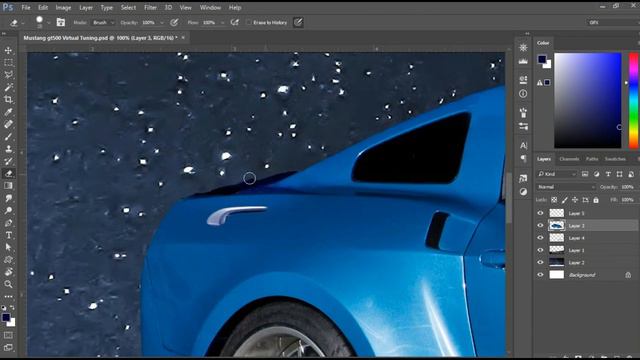
Task: Open the Histogram panel icon
Action: (523, 61)
